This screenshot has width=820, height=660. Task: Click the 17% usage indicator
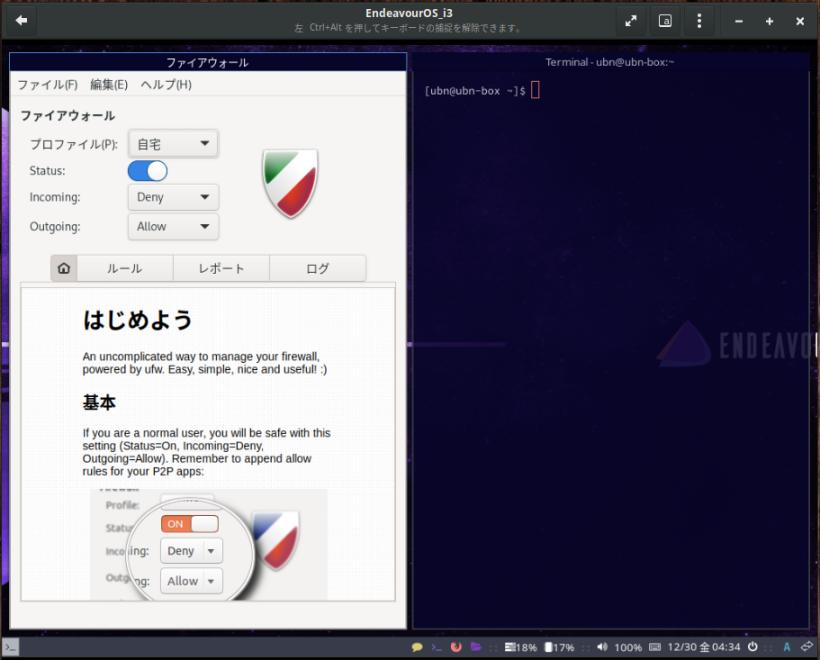tap(560, 647)
